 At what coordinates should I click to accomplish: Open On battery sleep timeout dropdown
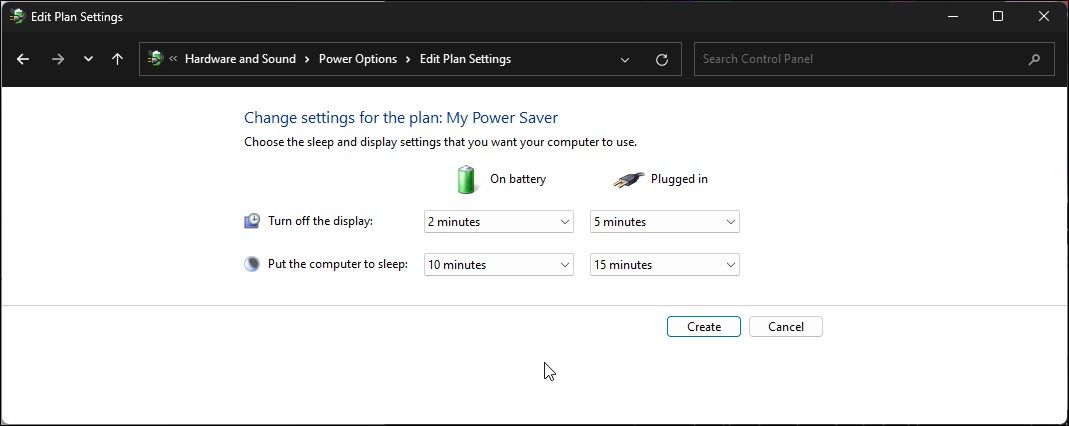[x=498, y=264]
